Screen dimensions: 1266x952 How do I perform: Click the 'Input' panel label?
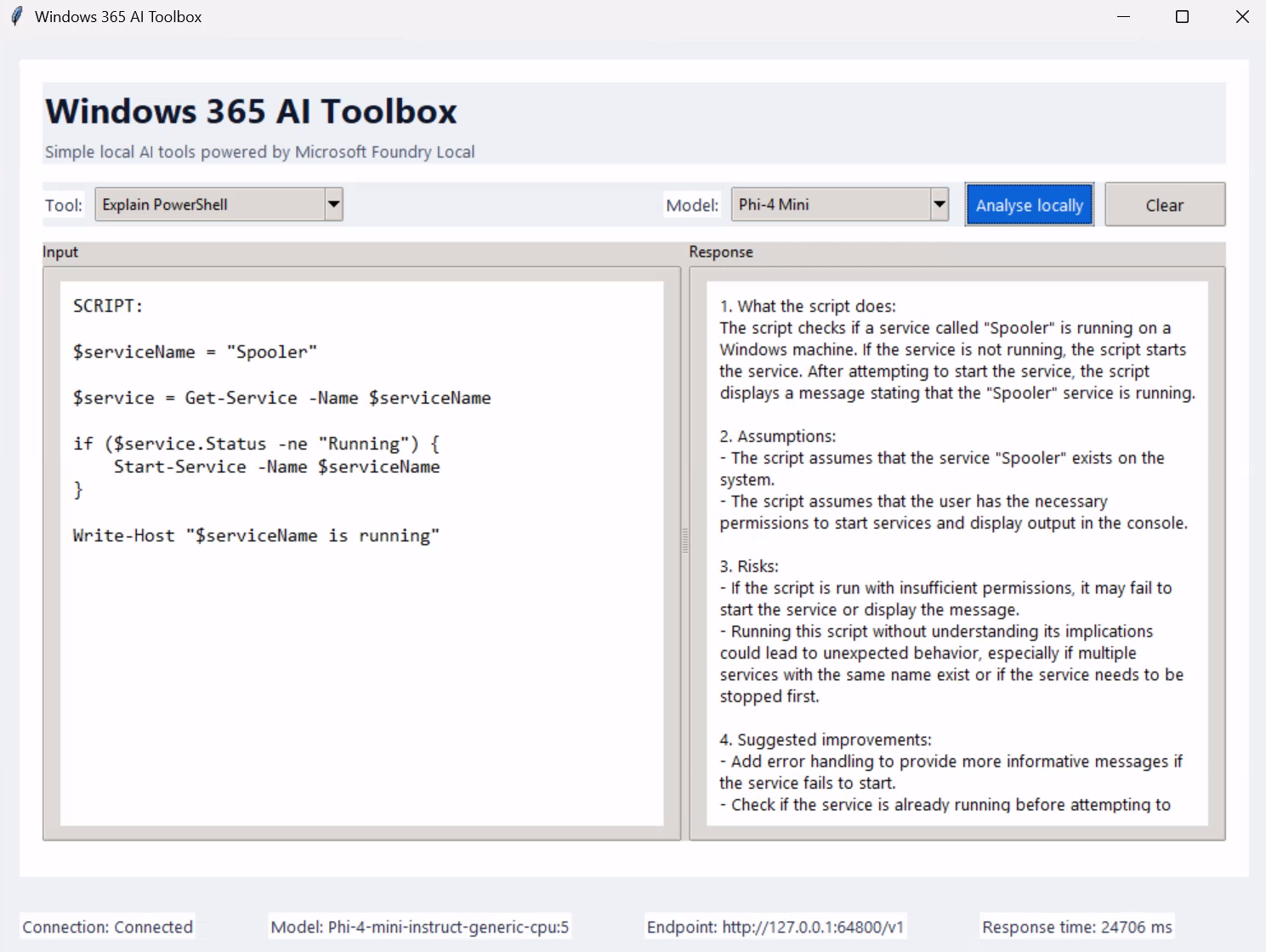point(60,252)
